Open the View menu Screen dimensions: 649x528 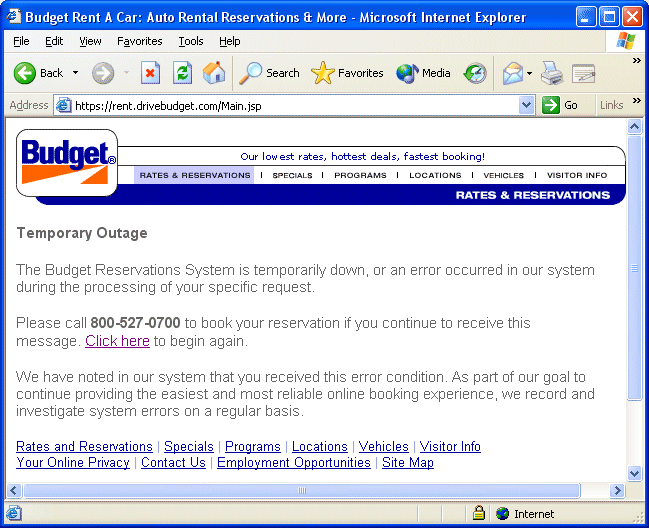[x=90, y=41]
